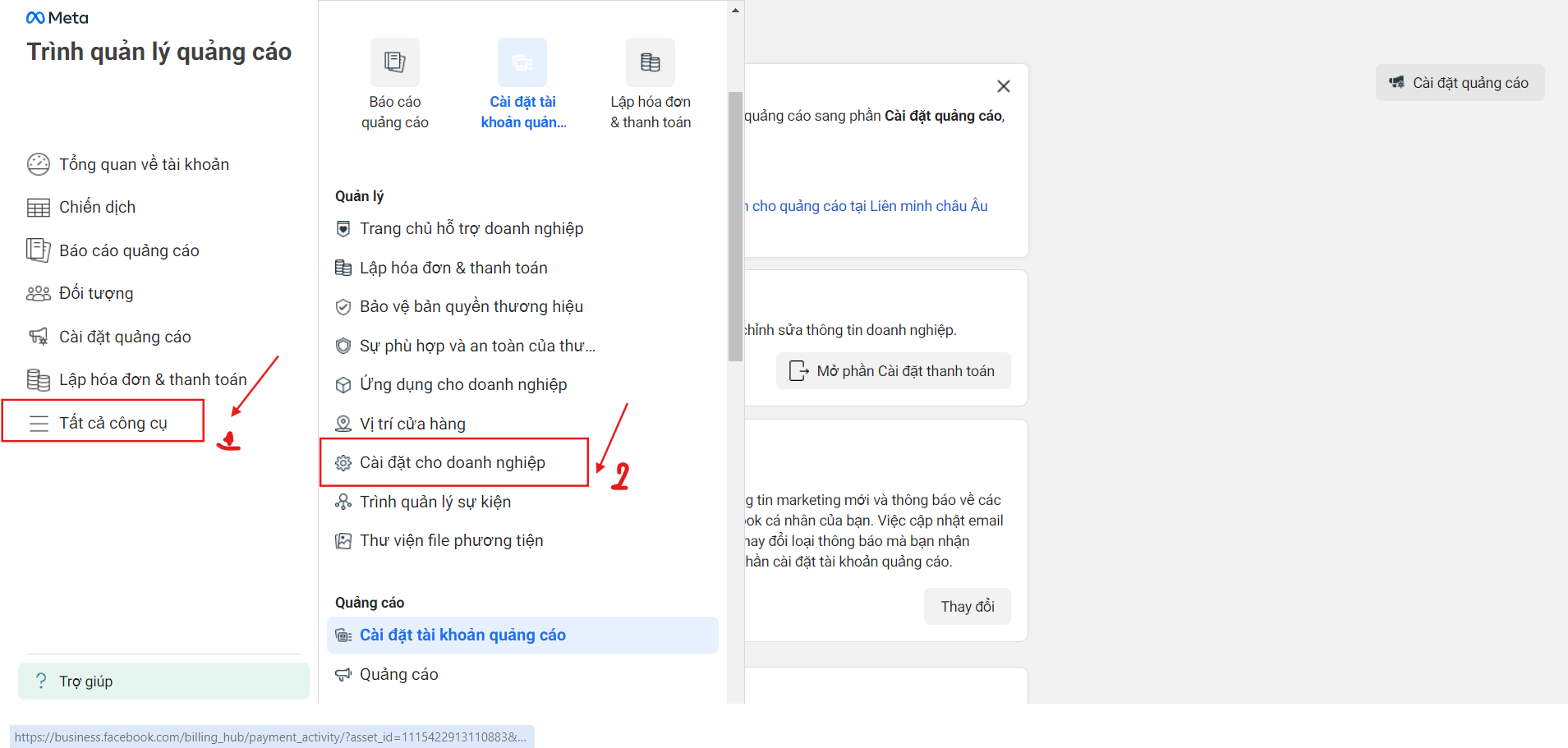This screenshot has height=748, width=1568.
Task: Click the sidebar Lập hóa đơn & thanh toán icon
Action: click(x=39, y=379)
